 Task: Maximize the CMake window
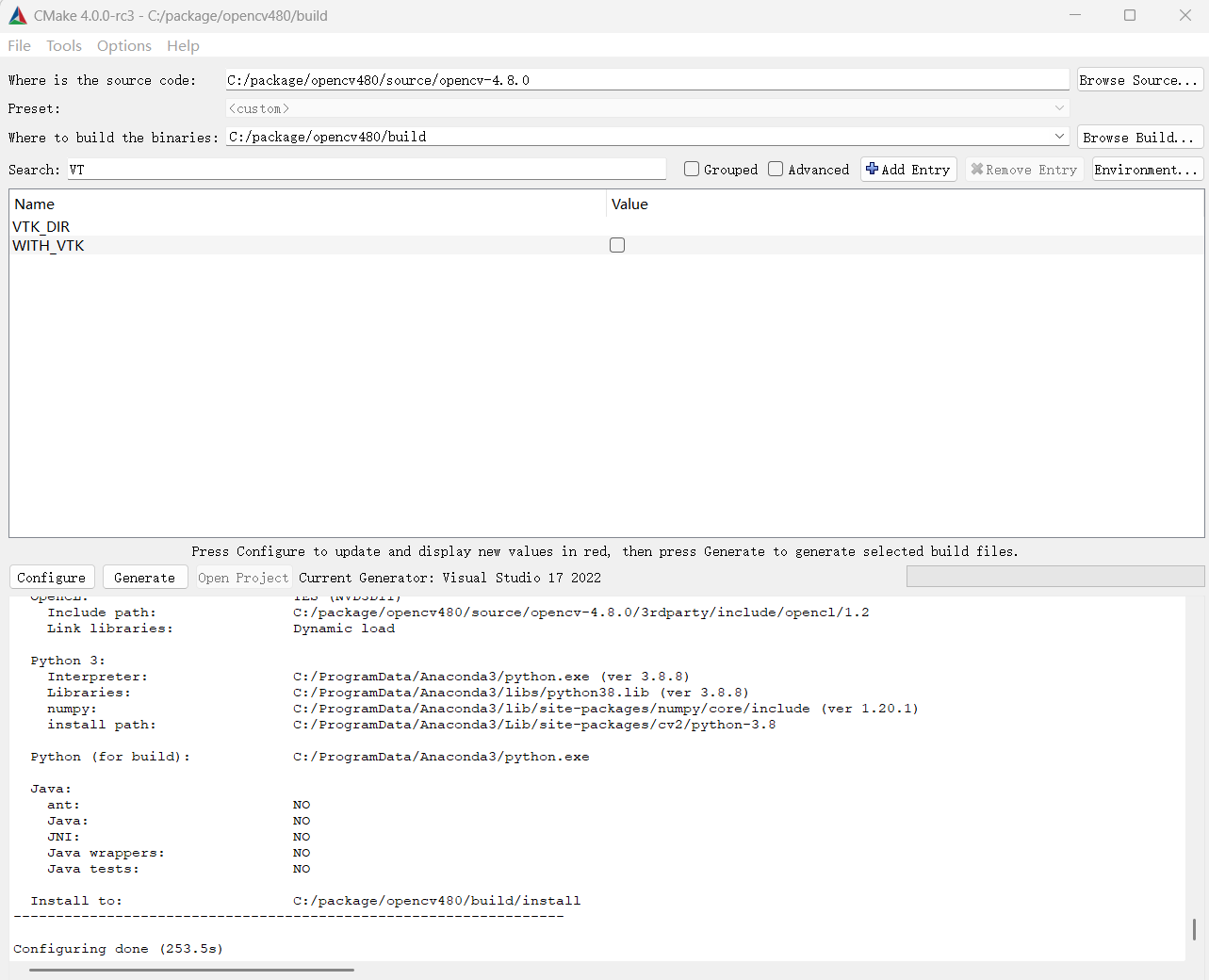click(x=1130, y=15)
